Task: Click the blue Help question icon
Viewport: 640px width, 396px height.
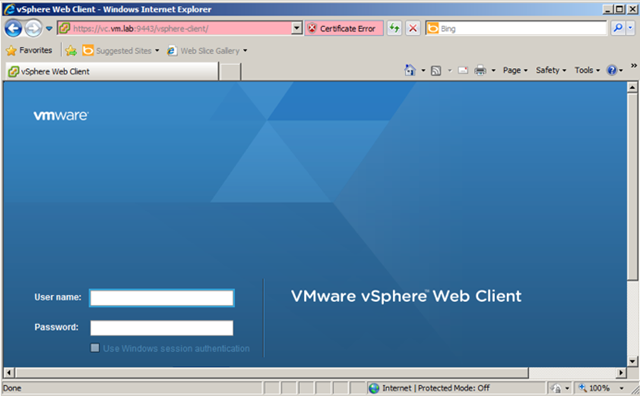Action: pos(612,70)
